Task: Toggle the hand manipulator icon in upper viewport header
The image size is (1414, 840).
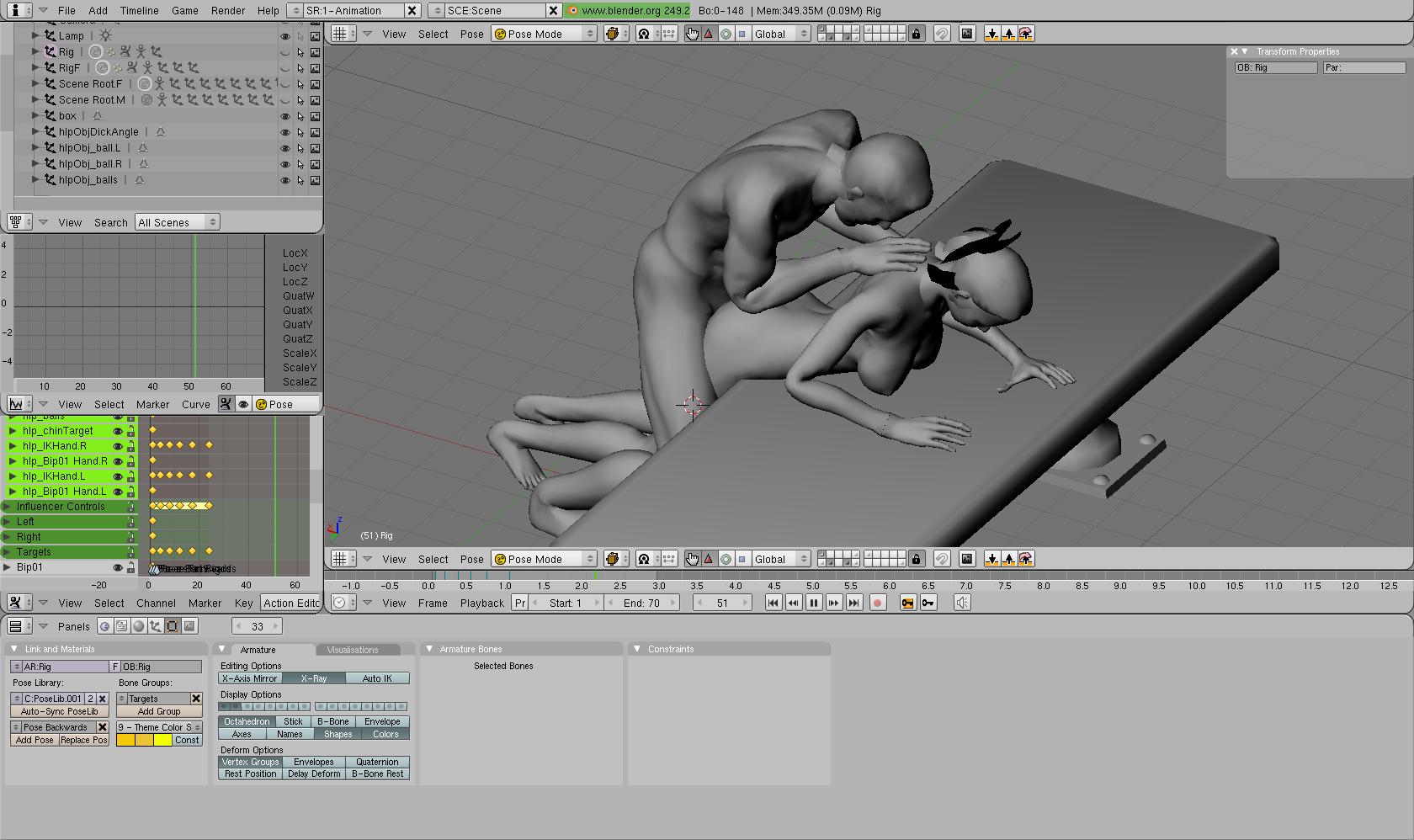Action: pyautogui.click(x=692, y=34)
